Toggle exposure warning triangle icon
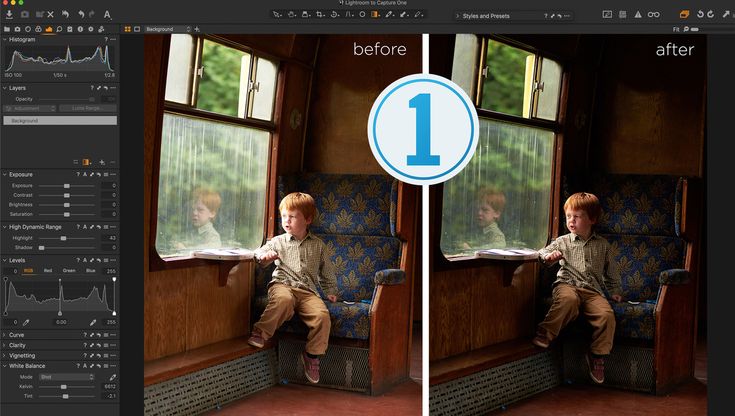This screenshot has width=735, height=416. pyautogui.click(x=638, y=15)
